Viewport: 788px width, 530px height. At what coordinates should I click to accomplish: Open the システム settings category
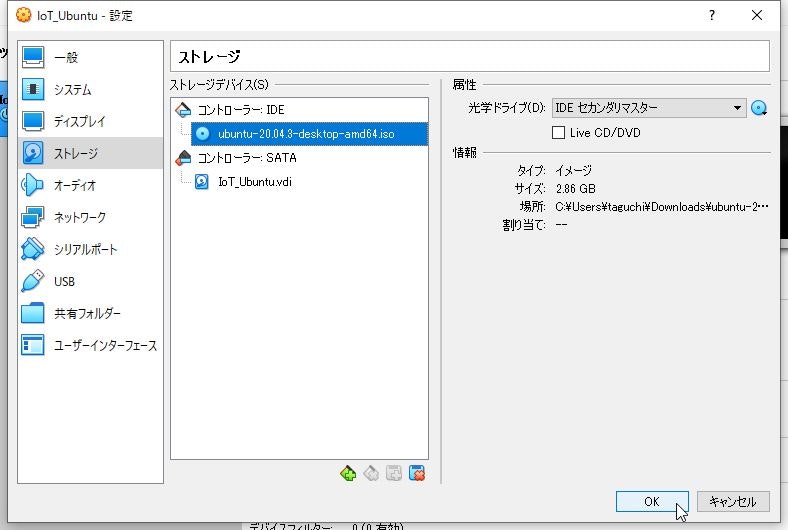tap(90, 89)
